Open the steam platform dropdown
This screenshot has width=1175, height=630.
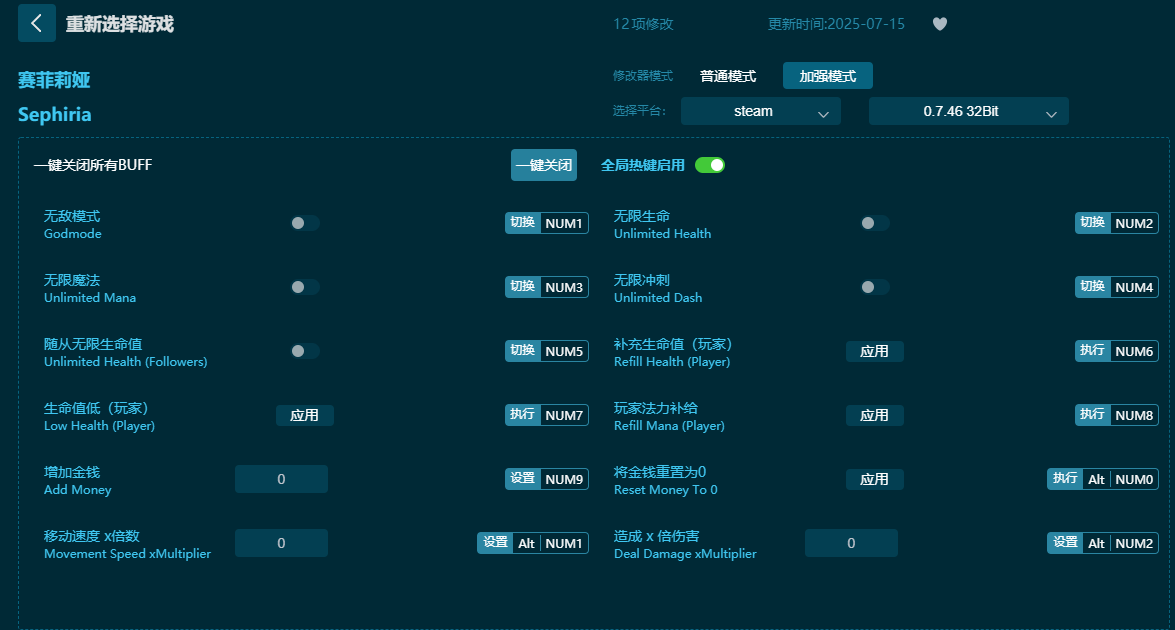(x=760, y=112)
